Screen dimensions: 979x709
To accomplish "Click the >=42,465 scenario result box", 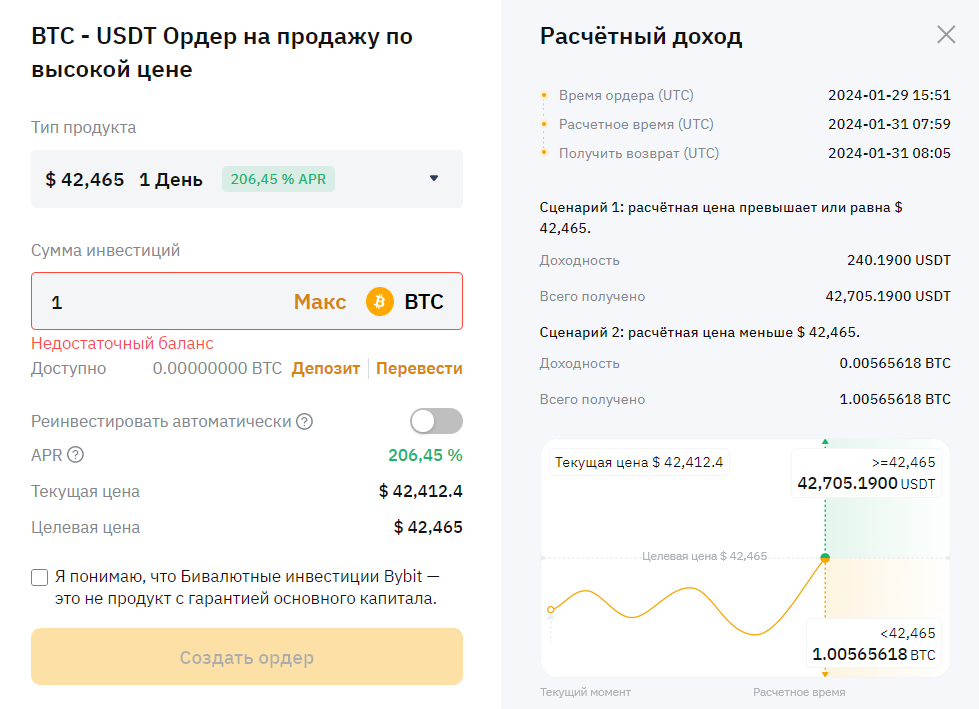I will point(866,473).
